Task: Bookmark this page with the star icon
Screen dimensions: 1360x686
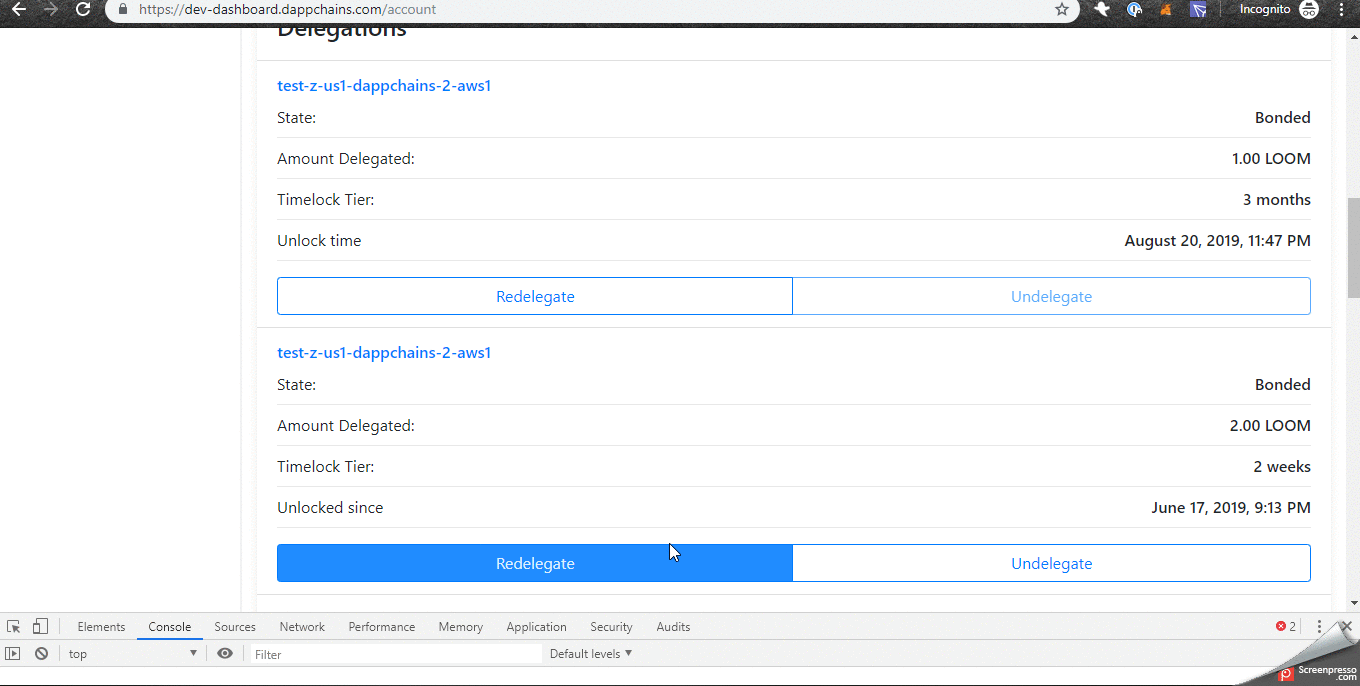Action: [1062, 9]
